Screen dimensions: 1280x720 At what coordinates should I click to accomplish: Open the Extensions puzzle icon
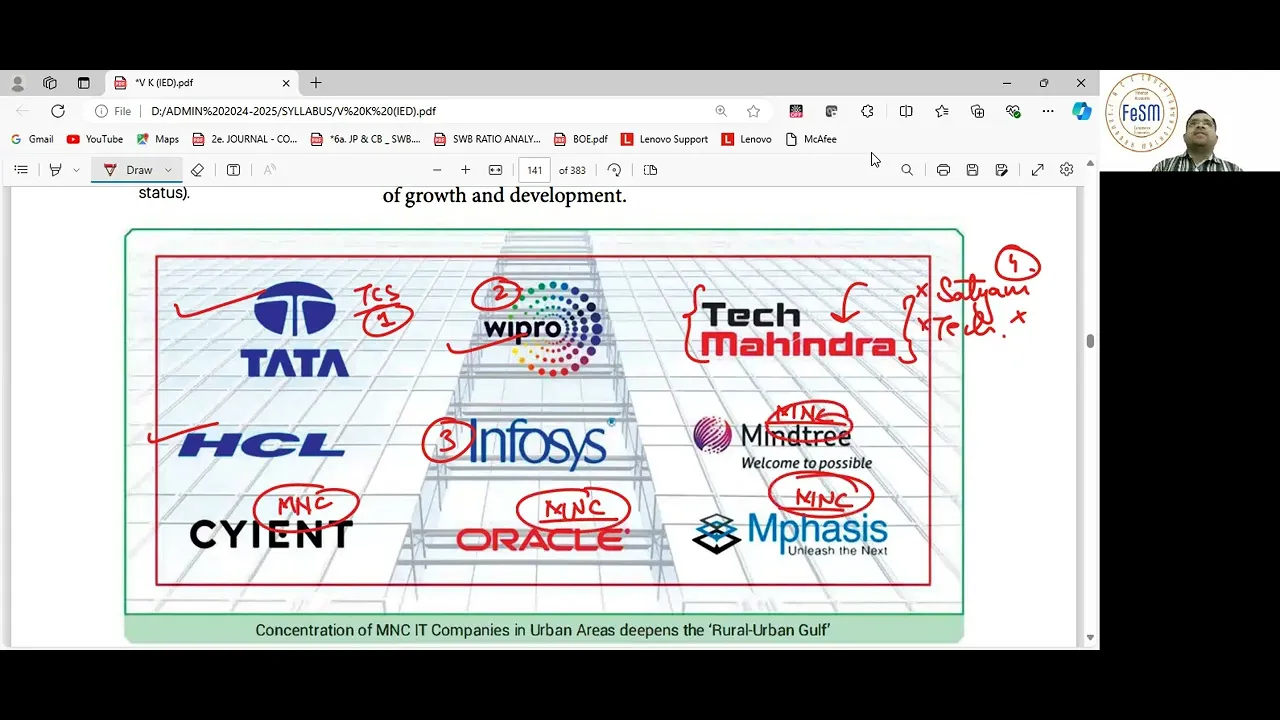pyautogui.click(x=868, y=111)
